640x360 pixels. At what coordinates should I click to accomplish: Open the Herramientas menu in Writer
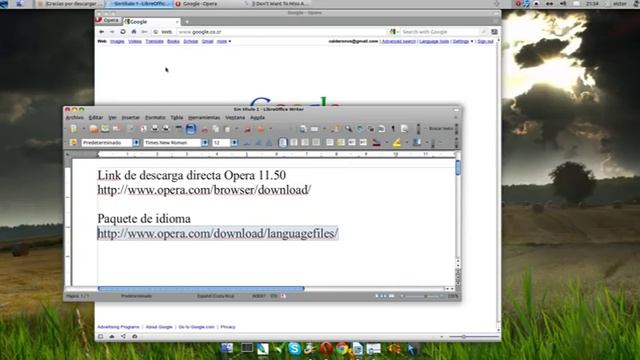[x=204, y=118]
